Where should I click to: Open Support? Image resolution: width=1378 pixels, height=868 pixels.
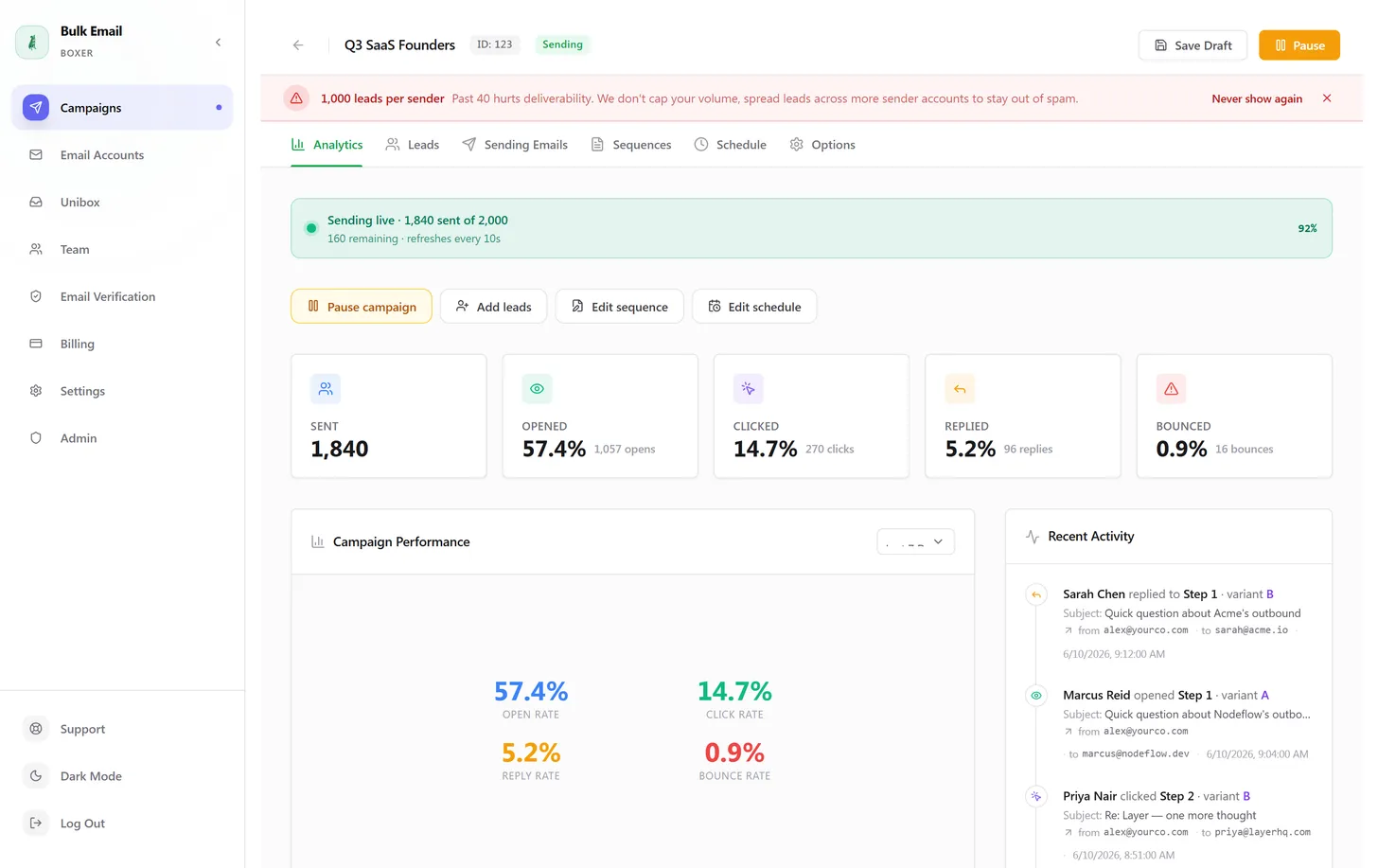pyautogui.click(x=122, y=729)
